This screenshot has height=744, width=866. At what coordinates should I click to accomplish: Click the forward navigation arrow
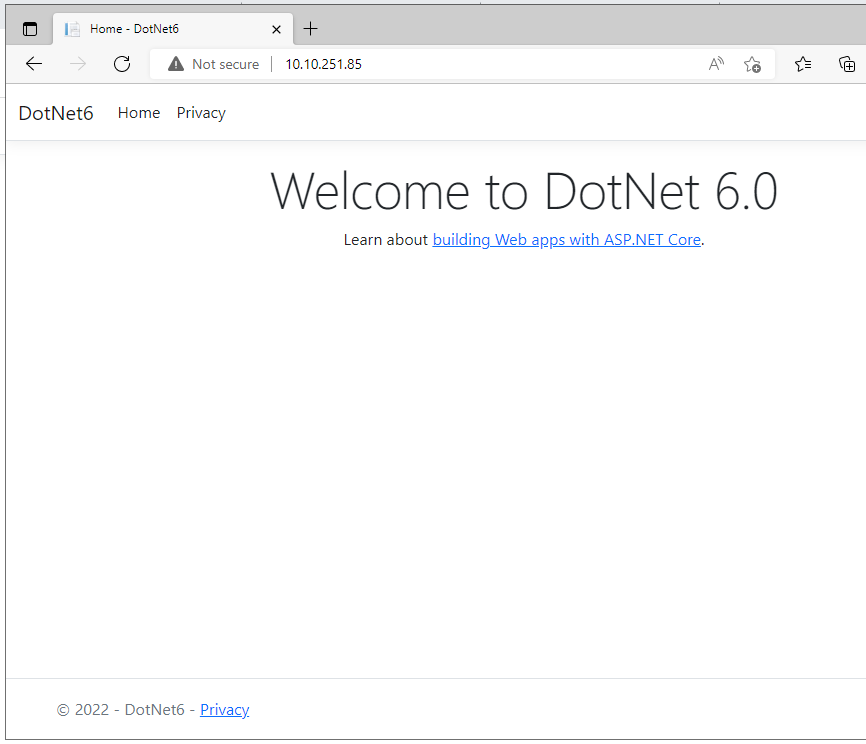[x=78, y=64]
